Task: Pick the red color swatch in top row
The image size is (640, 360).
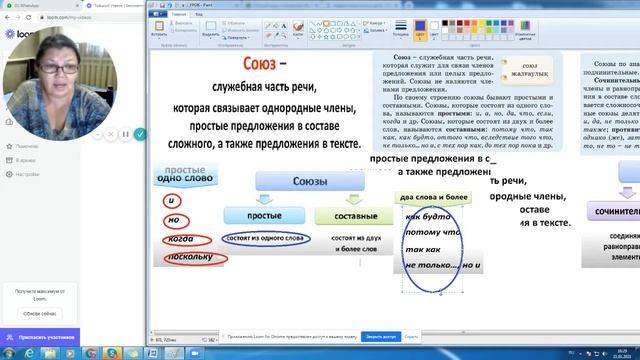Action: click(x=467, y=23)
